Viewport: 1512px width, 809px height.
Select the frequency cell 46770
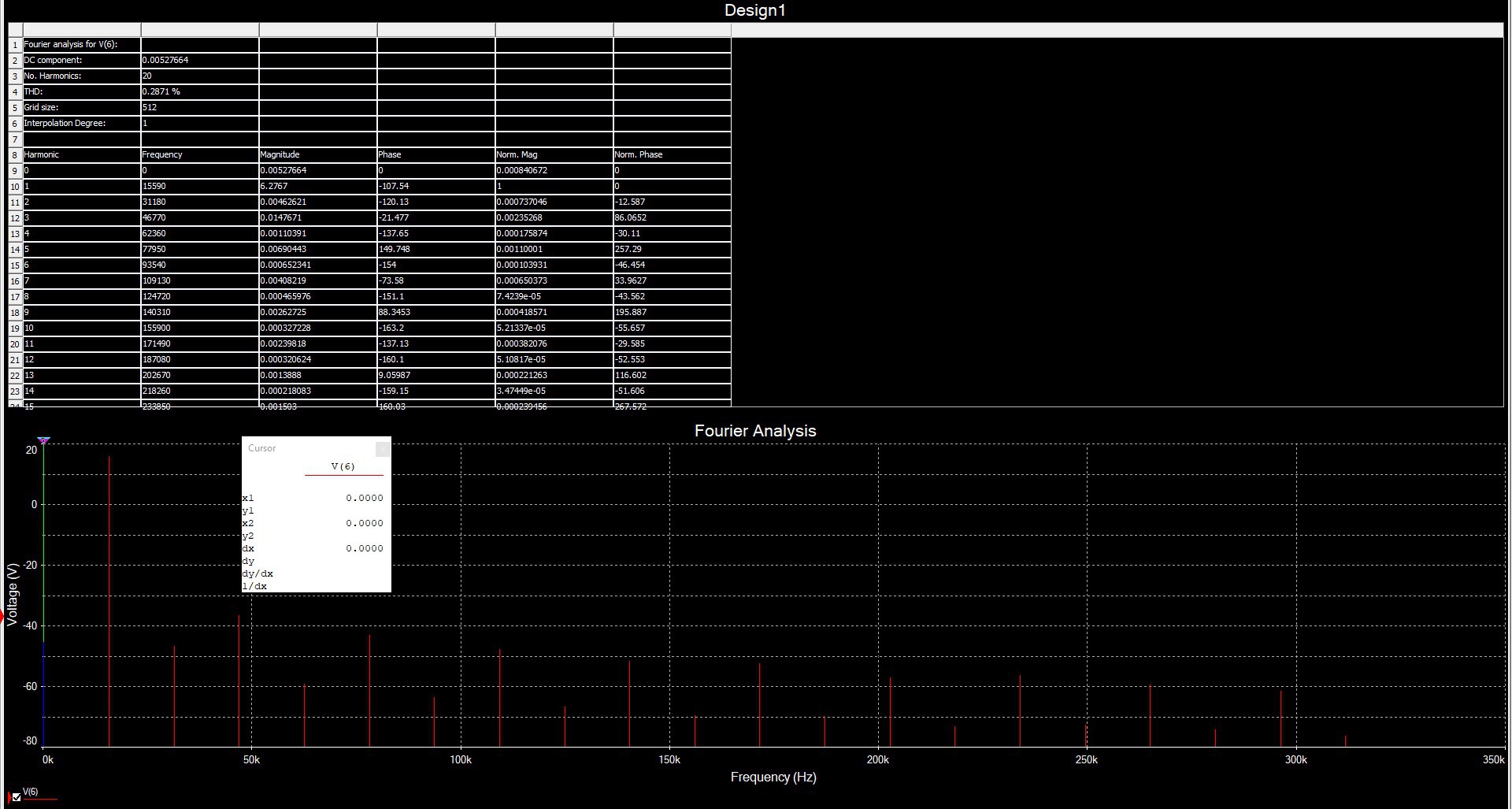click(200, 217)
